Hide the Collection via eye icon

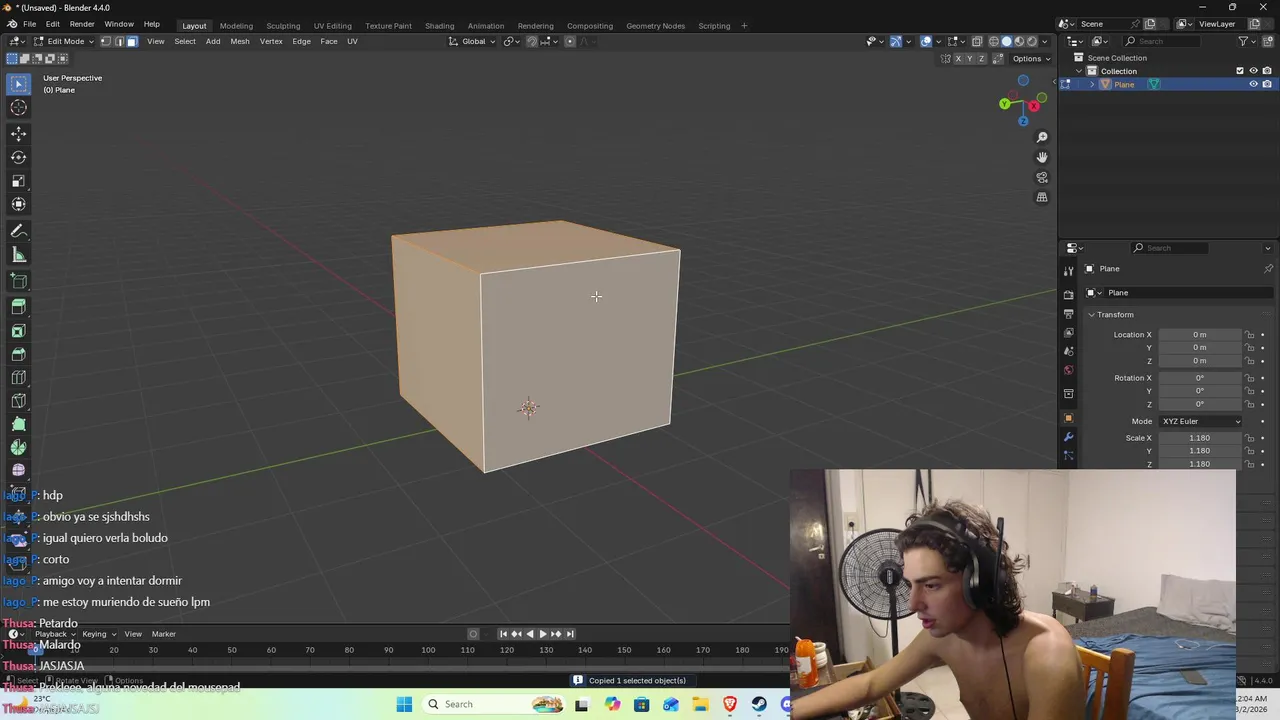pyautogui.click(x=1253, y=71)
